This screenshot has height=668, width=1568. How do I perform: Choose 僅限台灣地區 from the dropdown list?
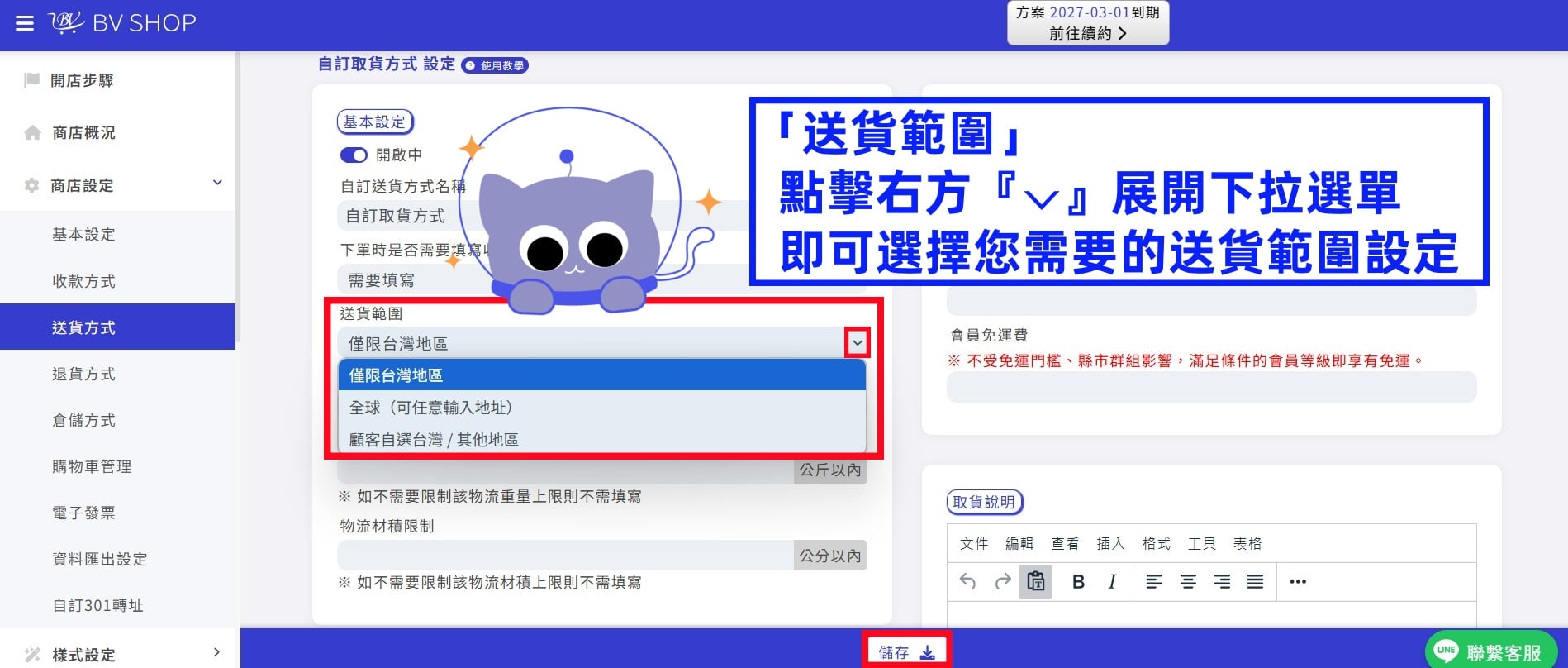602,375
